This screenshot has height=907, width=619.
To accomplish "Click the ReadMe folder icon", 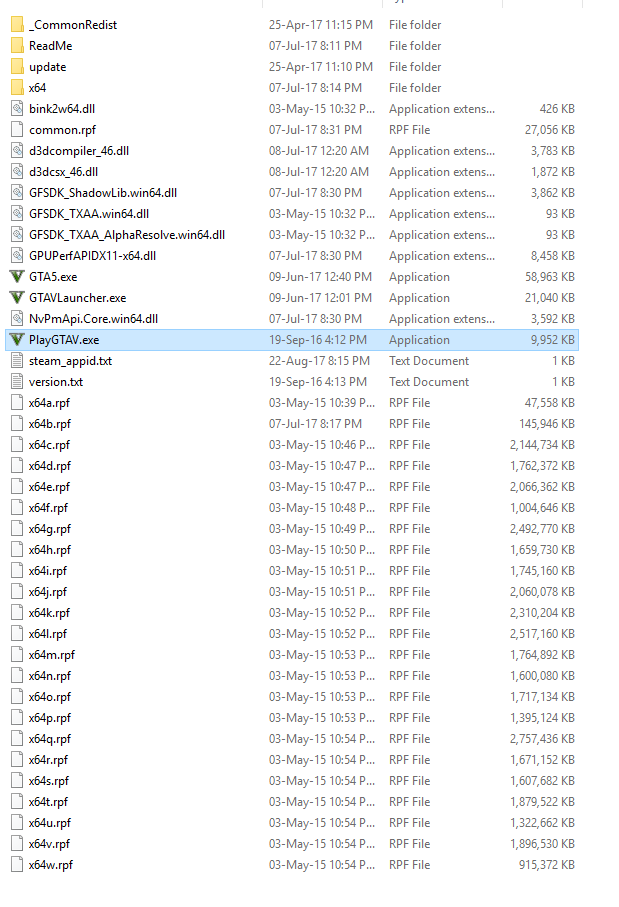I will click(x=17, y=46).
